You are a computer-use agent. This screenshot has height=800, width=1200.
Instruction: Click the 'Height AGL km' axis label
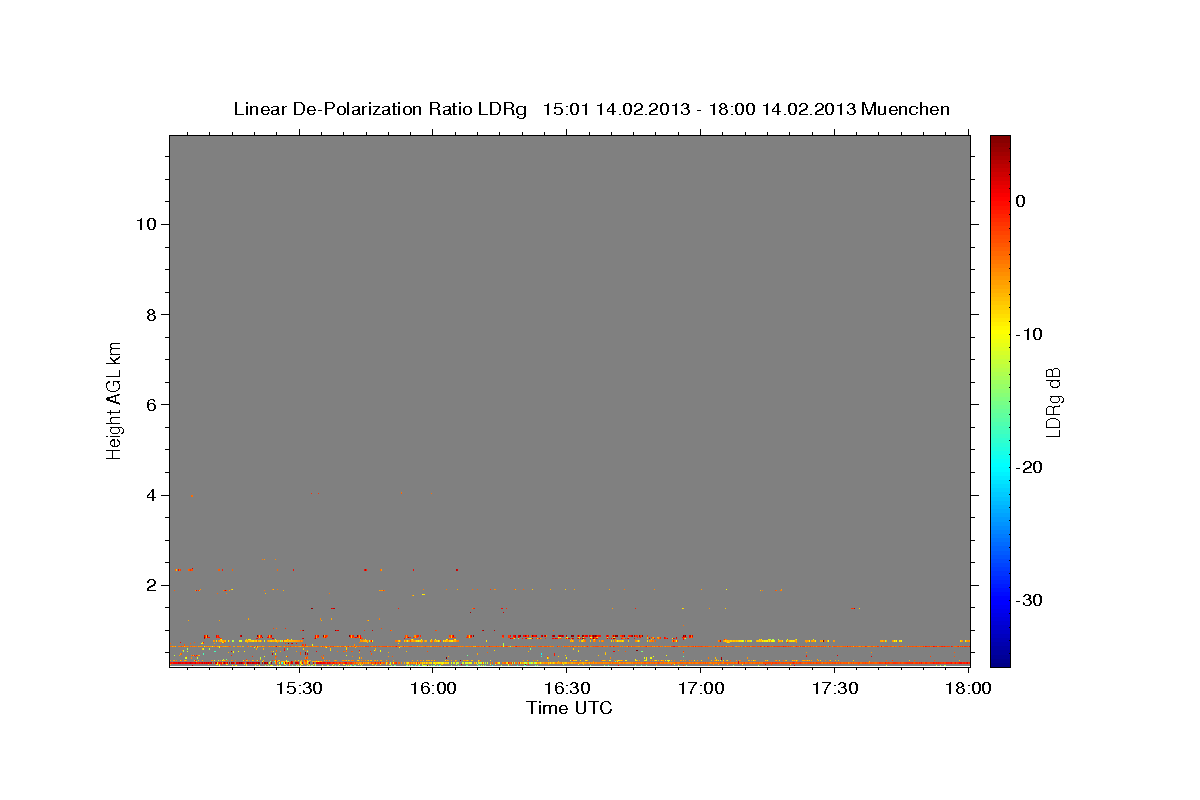(x=115, y=399)
